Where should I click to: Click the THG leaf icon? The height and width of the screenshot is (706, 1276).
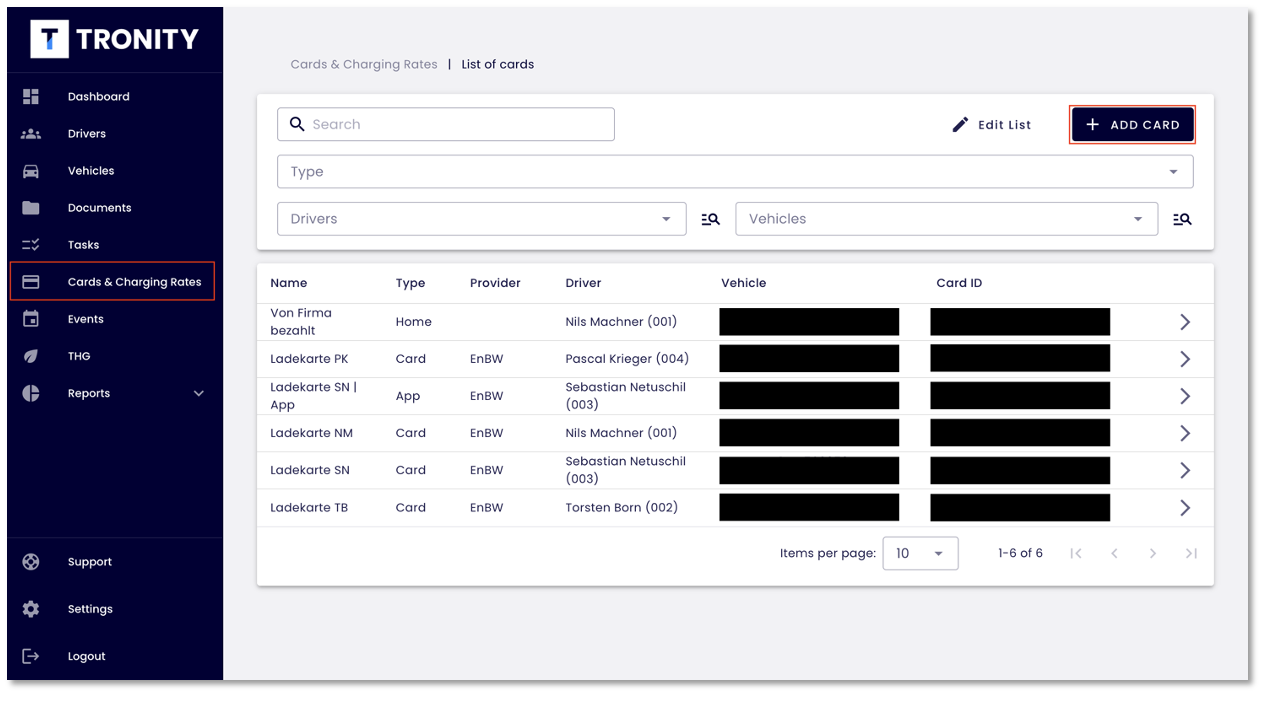(x=31, y=356)
